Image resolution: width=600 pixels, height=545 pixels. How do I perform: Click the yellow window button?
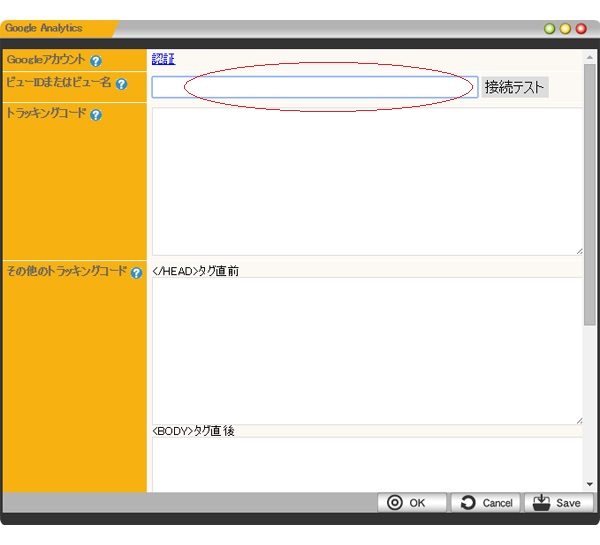click(x=565, y=29)
